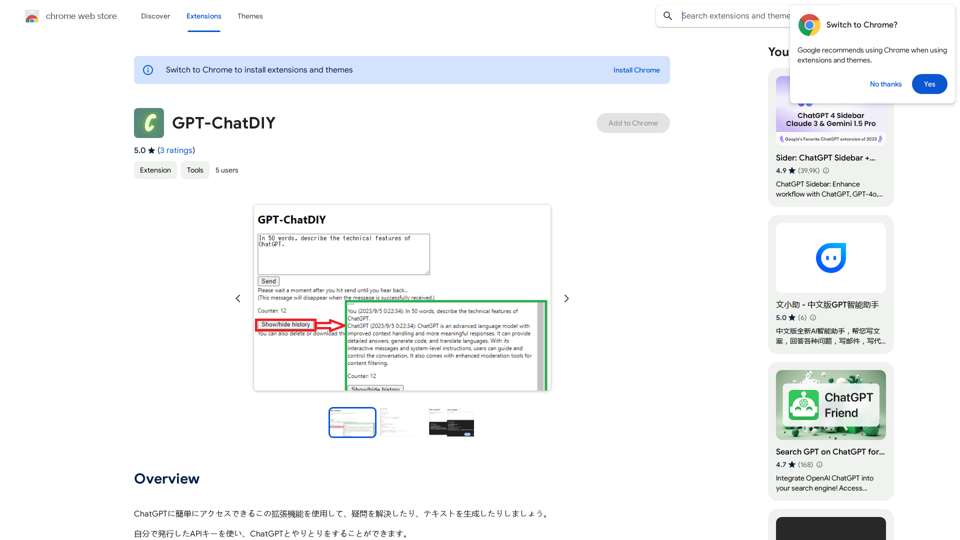
Task: Click the info icon beside 文小助 rating count
Action: pyautogui.click(x=813, y=318)
